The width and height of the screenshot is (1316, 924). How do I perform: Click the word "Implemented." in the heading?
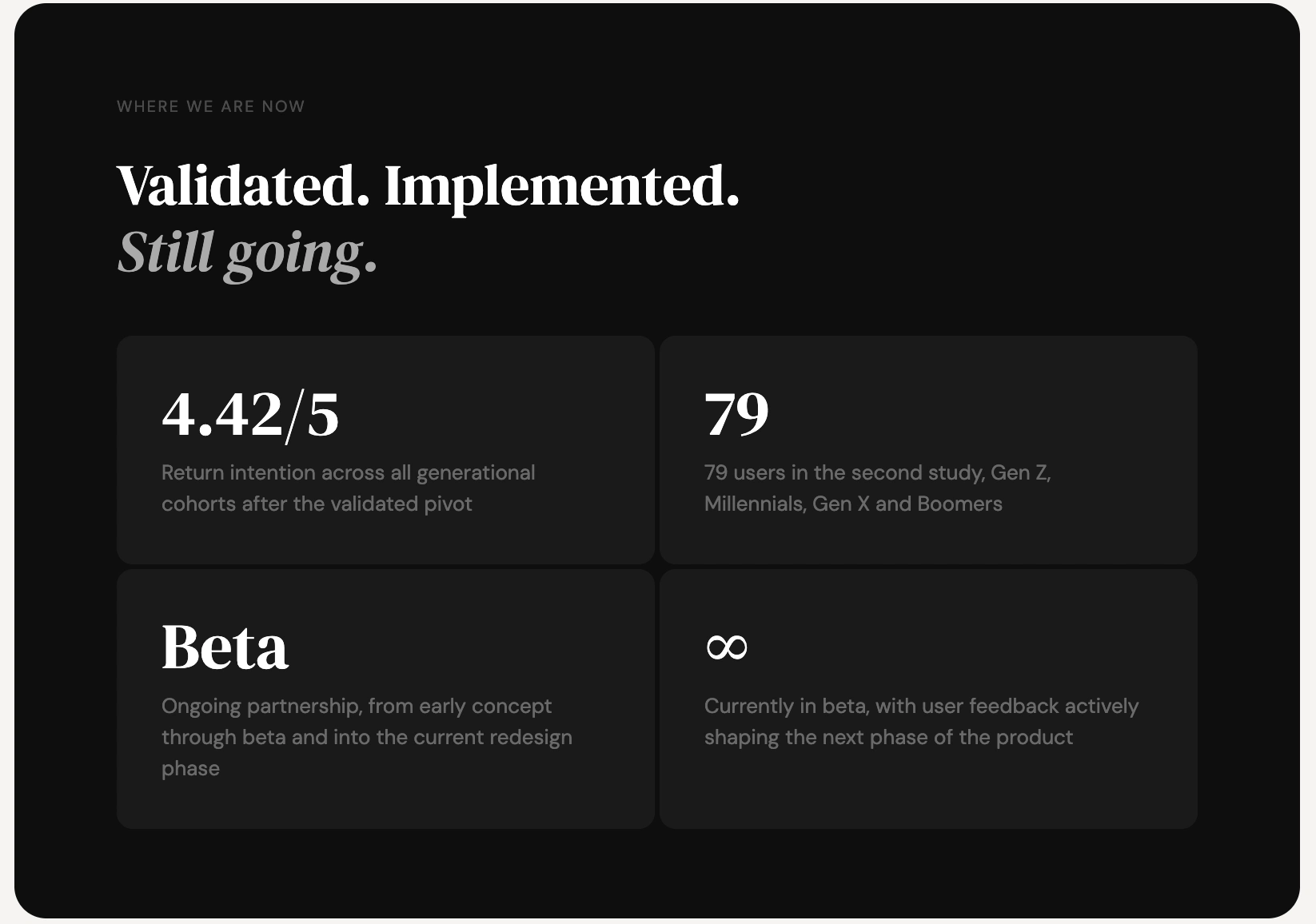coord(562,186)
